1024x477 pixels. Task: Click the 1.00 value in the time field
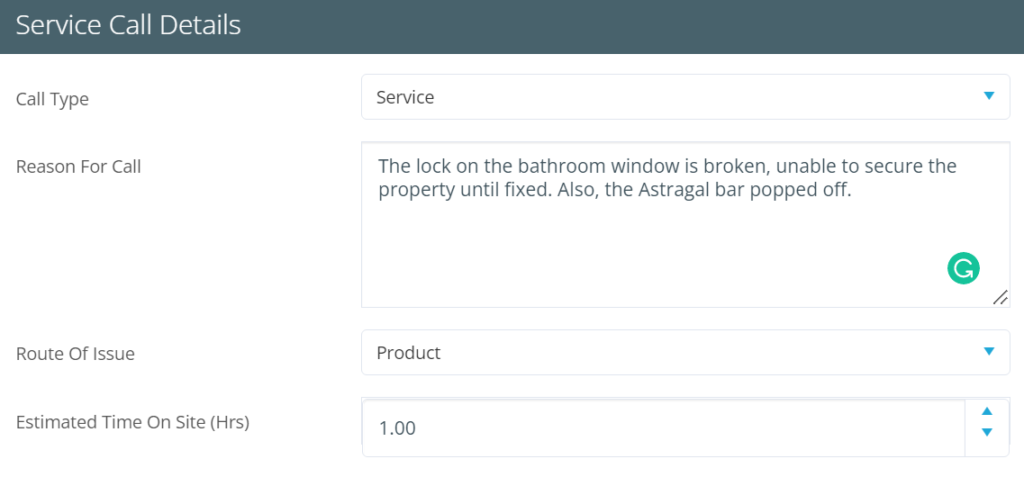(397, 428)
